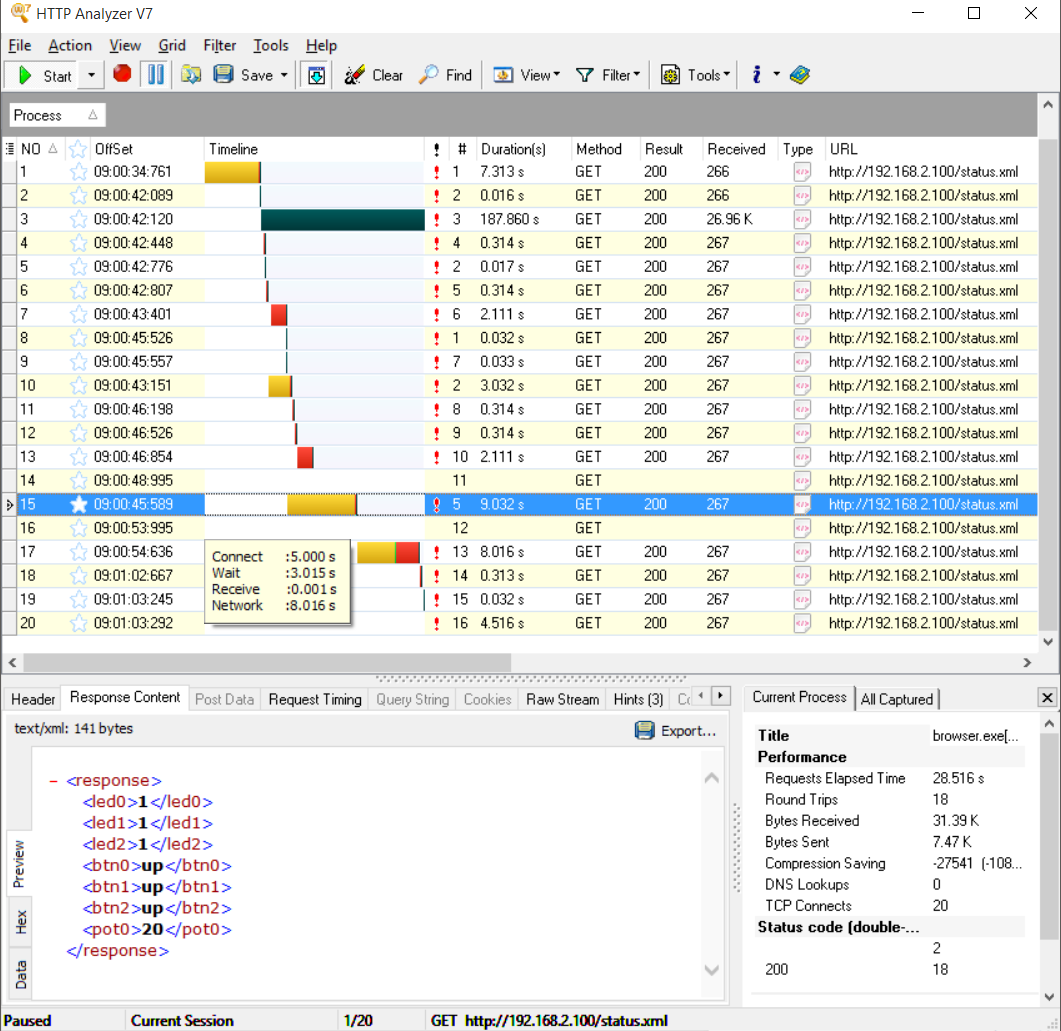Toggle the star on row 10
This screenshot has width=1061, height=1031.
(78, 386)
